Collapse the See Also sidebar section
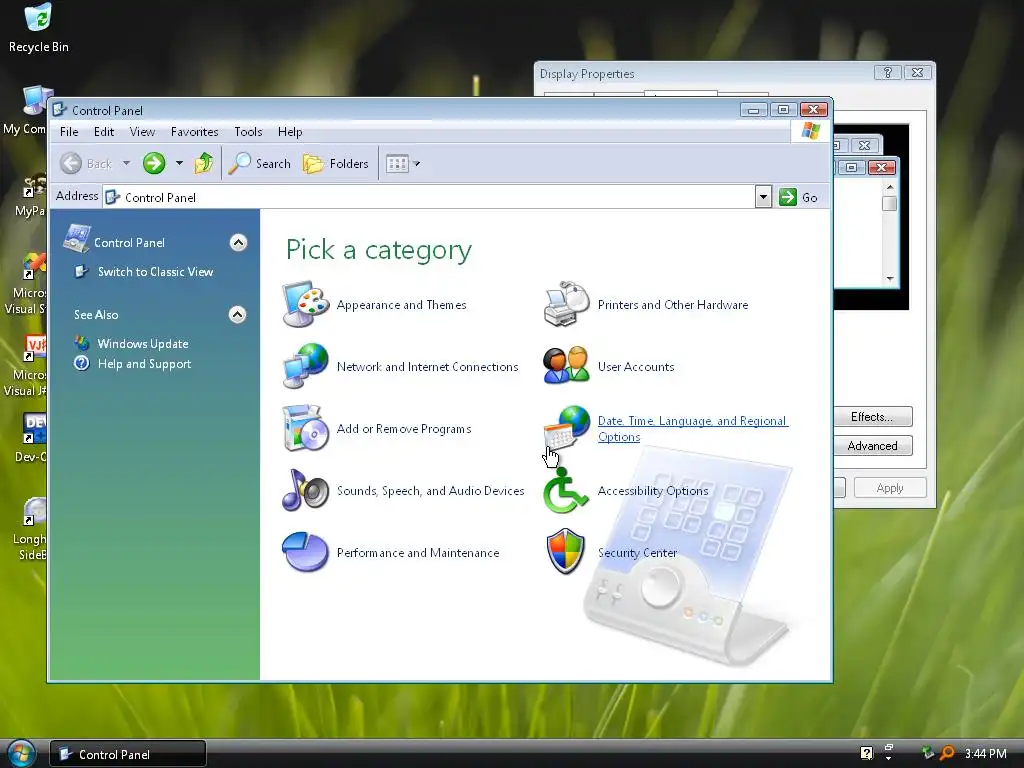The height and width of the screenshot is (768, 1024). click(238, 315)
